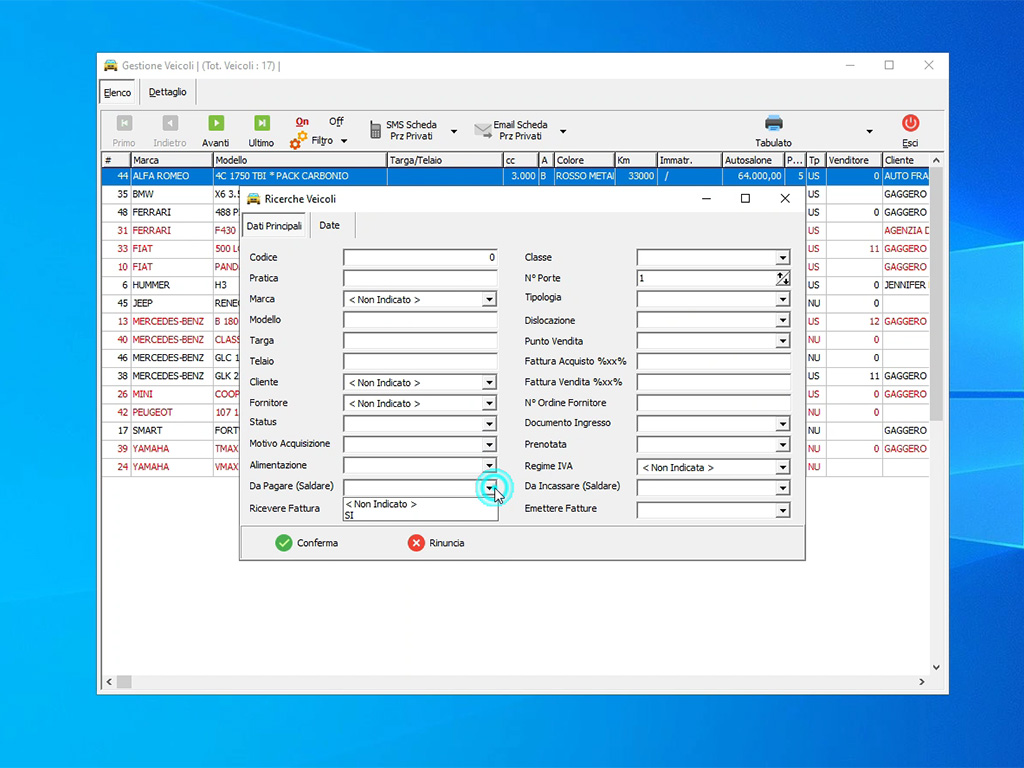Open the Prenotata dropdown
Screen dimensions: 1024x768
pos(782,445)
